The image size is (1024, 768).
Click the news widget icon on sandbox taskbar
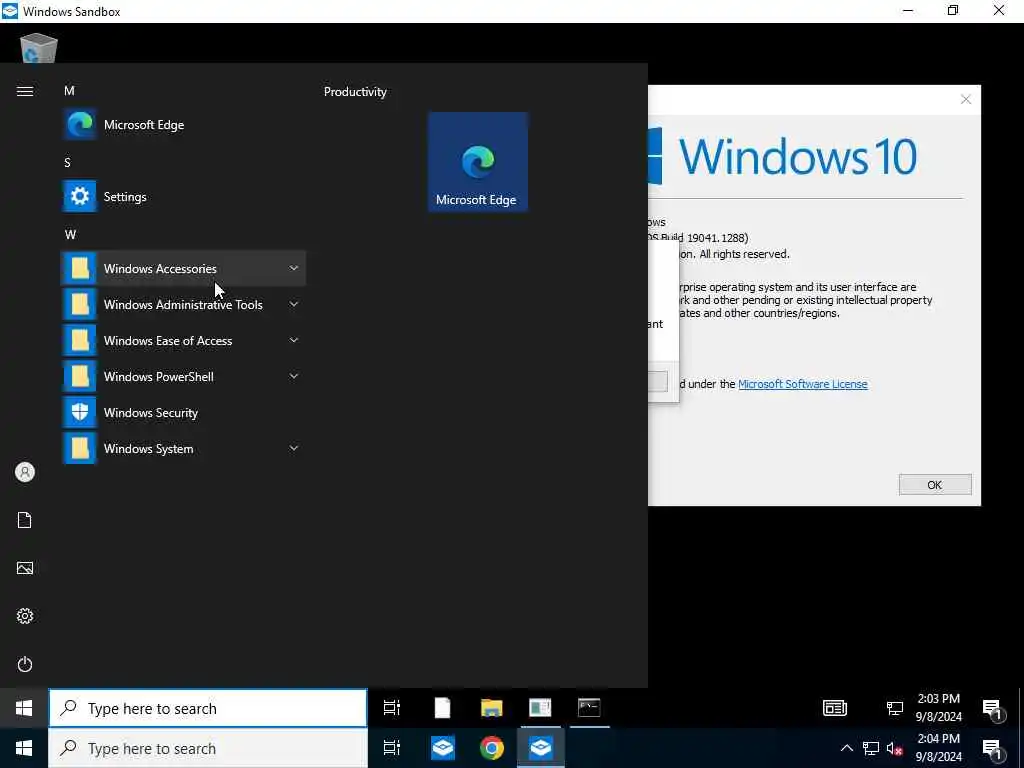(x=835, y=708)
